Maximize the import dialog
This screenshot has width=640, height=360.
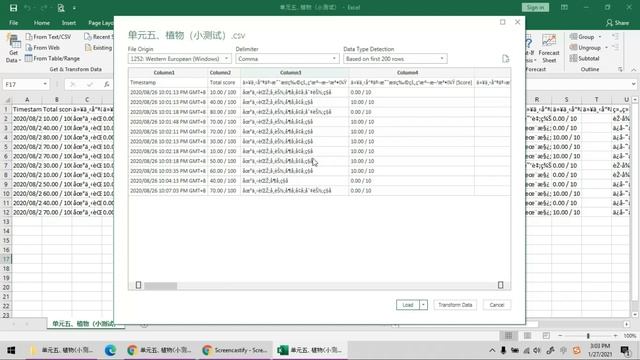coord(502,22)
